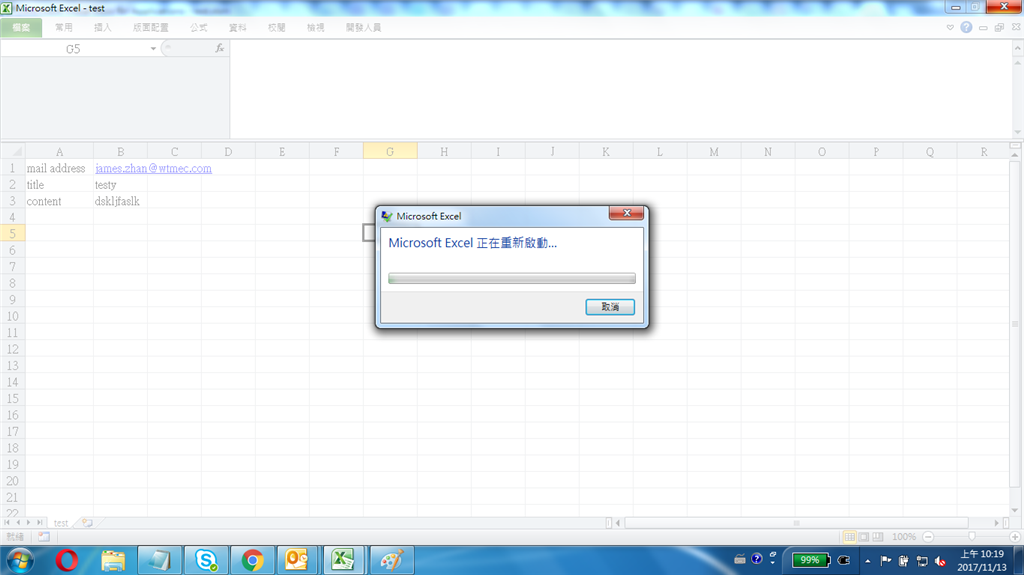
Task: Select cell containing 'testy'
Action: (120, 185)
